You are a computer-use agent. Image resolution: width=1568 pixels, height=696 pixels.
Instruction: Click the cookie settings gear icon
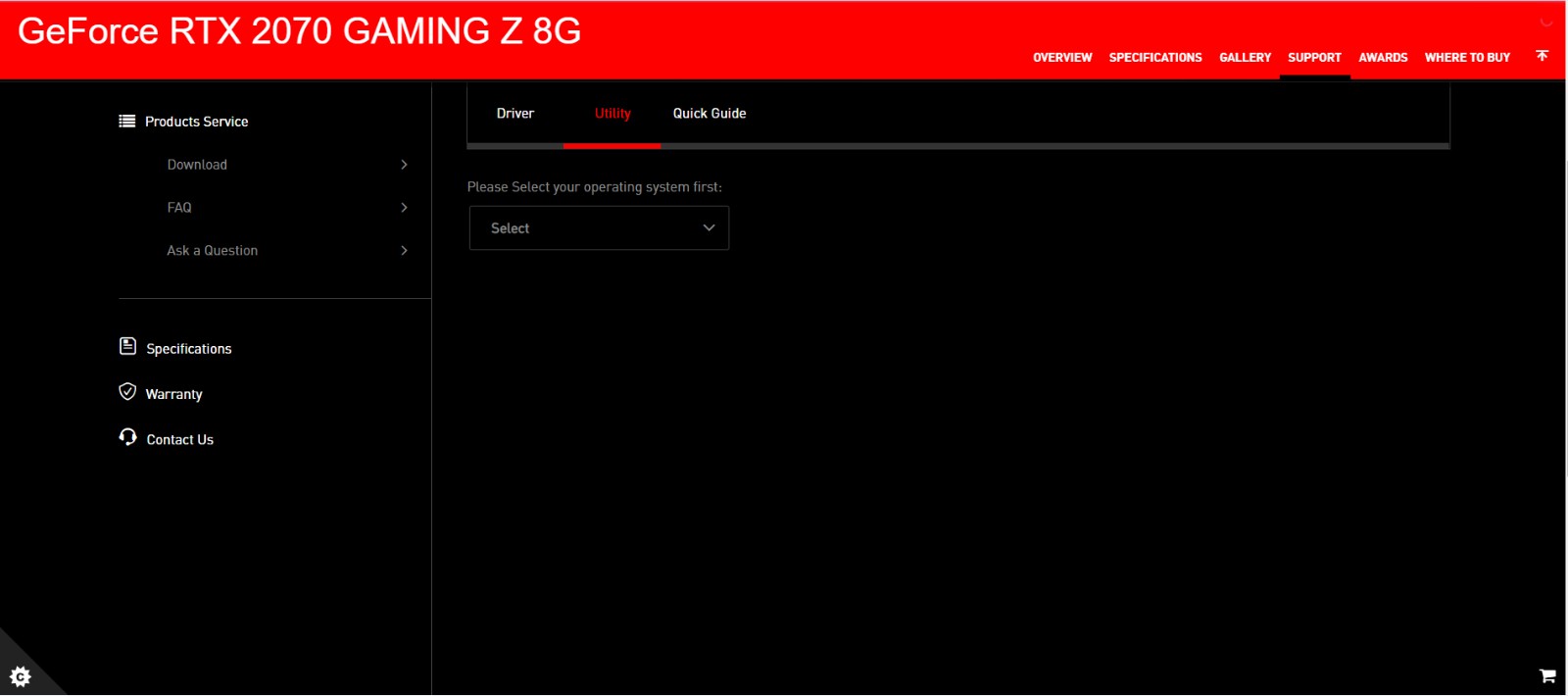point(21,676)
